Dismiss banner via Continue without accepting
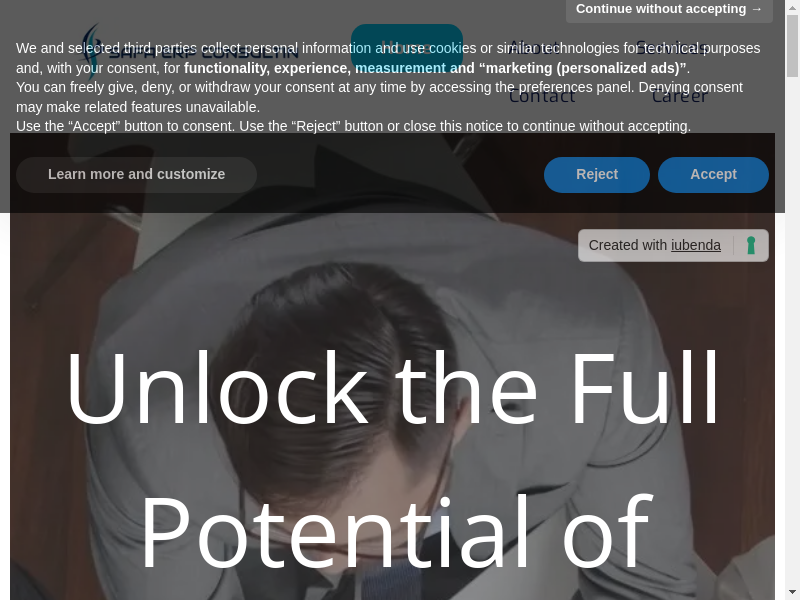Screen dimensions: 800x600 669,9
